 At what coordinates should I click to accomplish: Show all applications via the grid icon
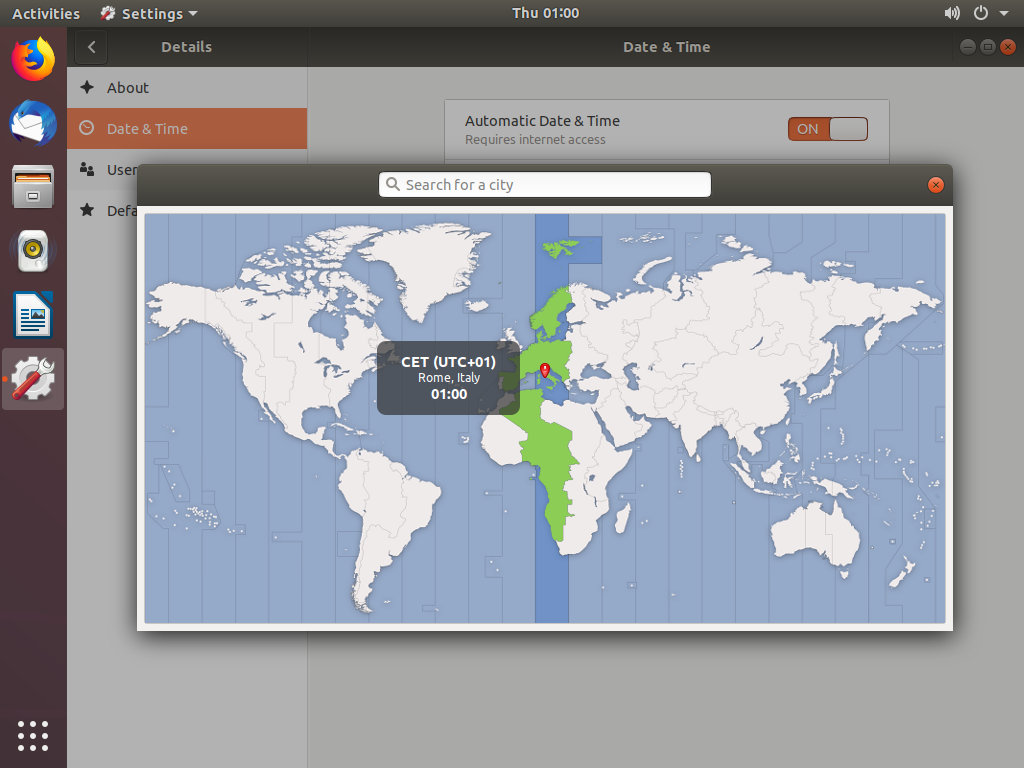(x=33, y=736)
